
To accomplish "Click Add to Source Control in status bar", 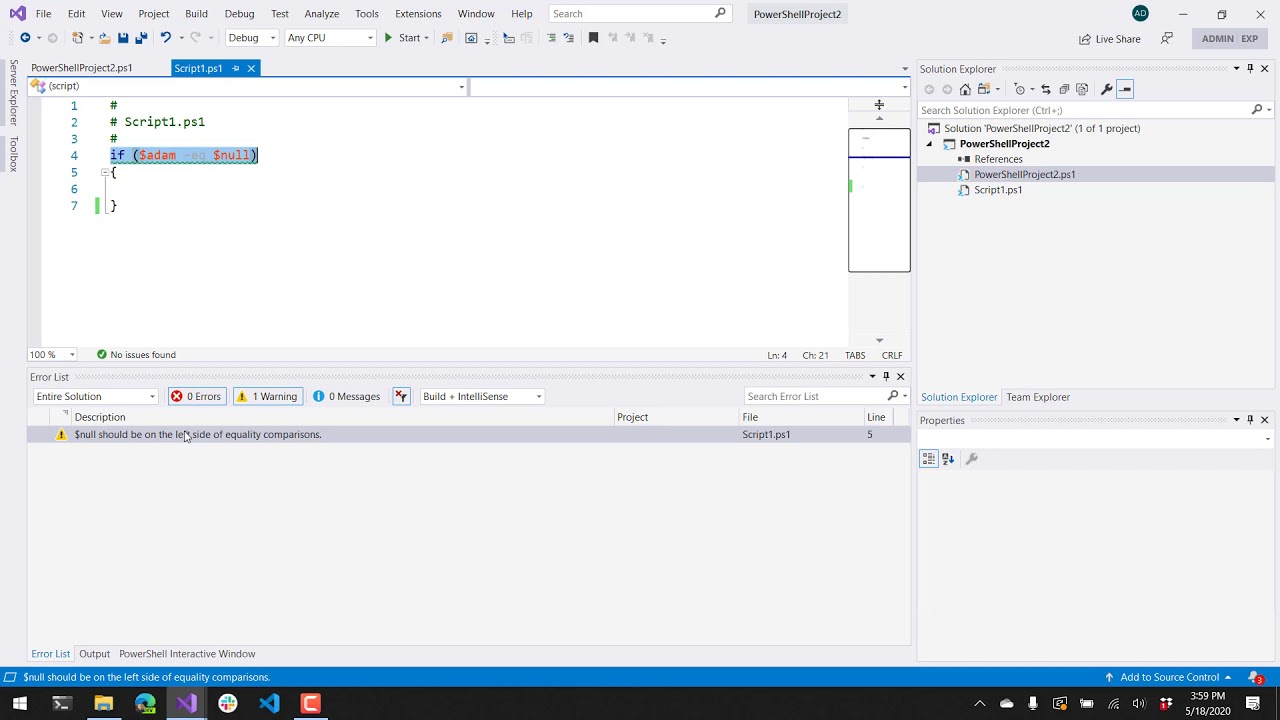I will click(x=1168, y=677).
